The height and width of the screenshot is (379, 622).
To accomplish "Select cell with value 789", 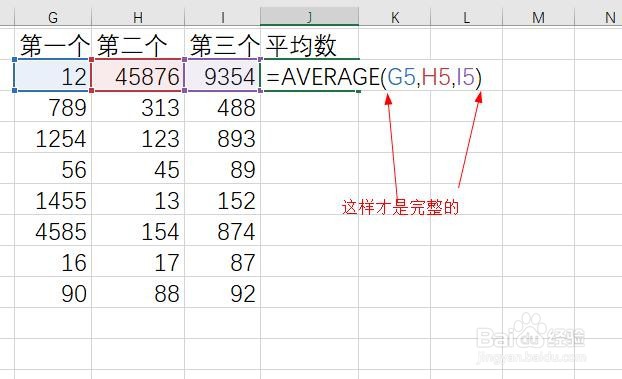I will click(53, 106).
